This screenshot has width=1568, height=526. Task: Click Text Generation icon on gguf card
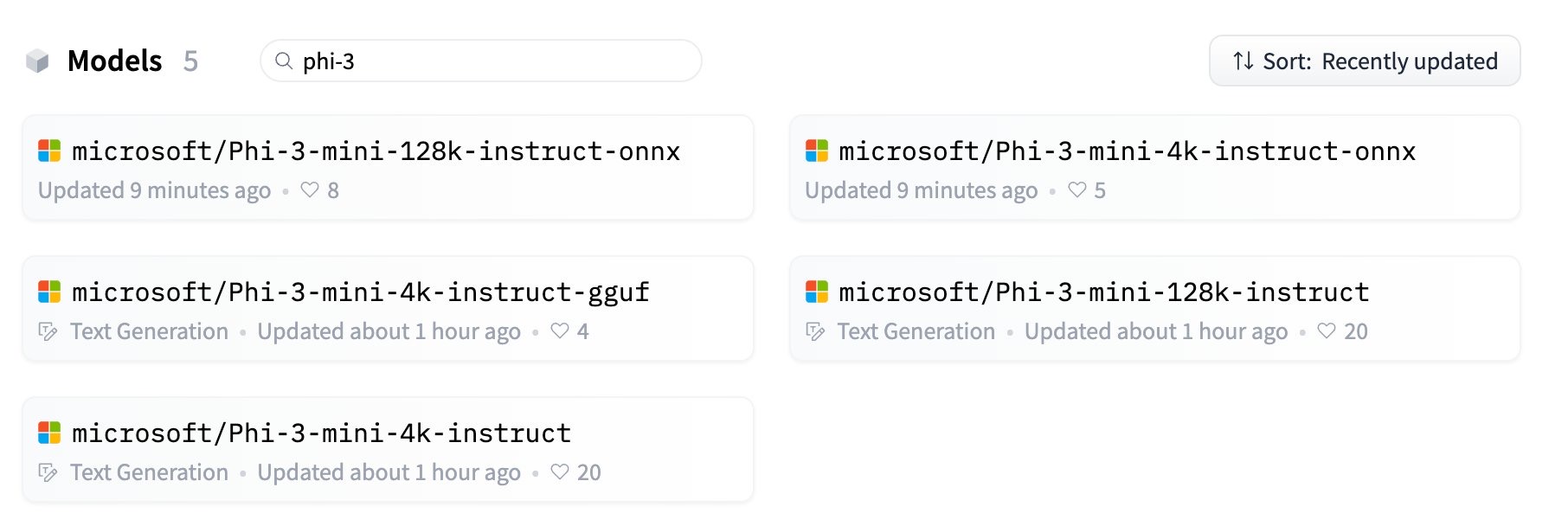click(x=48, y=331)
